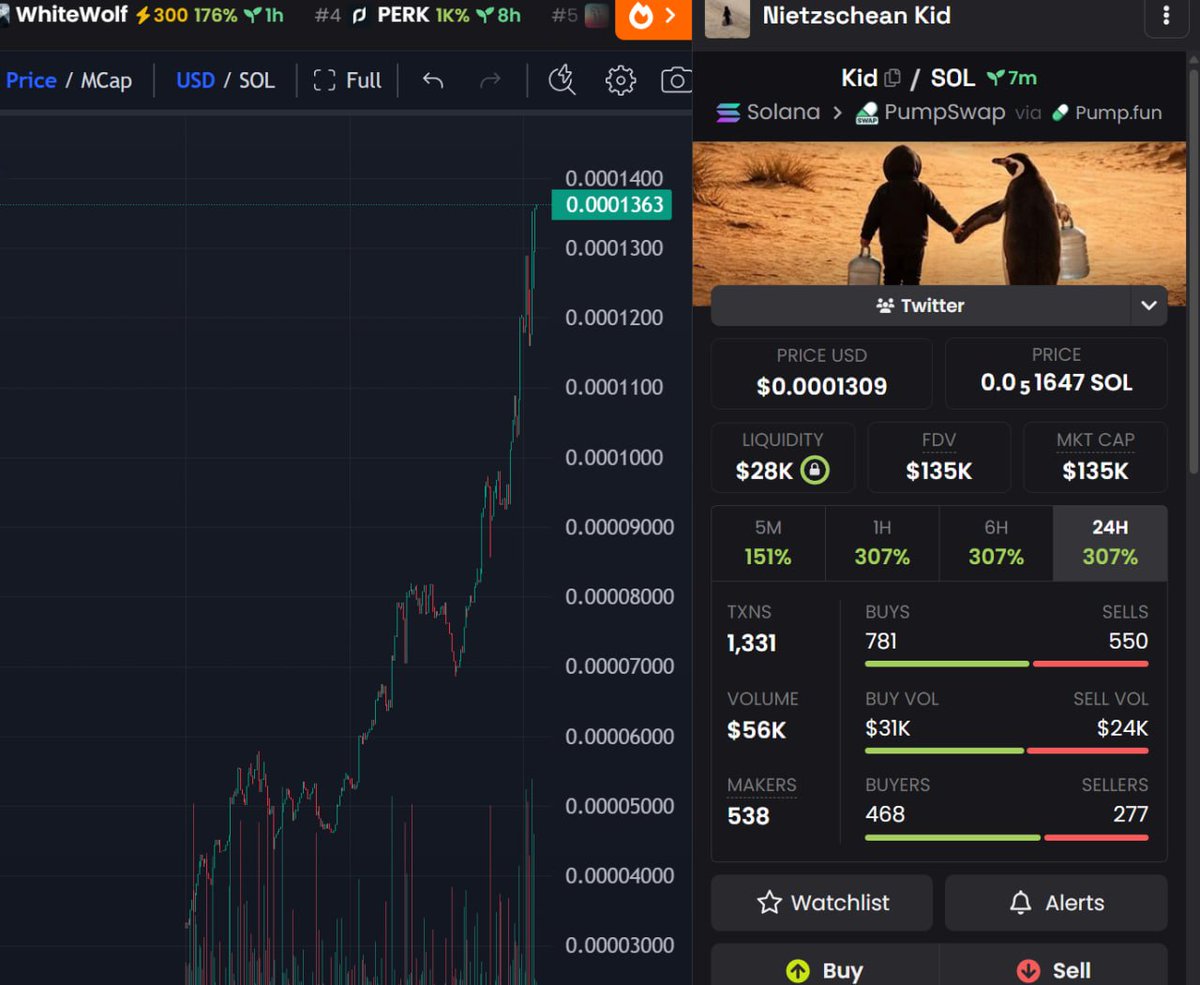Expand the Twitter links dropdown arrow
Image resolution: width=1200 pixels, height=985 pixels.
[1148, 305]
